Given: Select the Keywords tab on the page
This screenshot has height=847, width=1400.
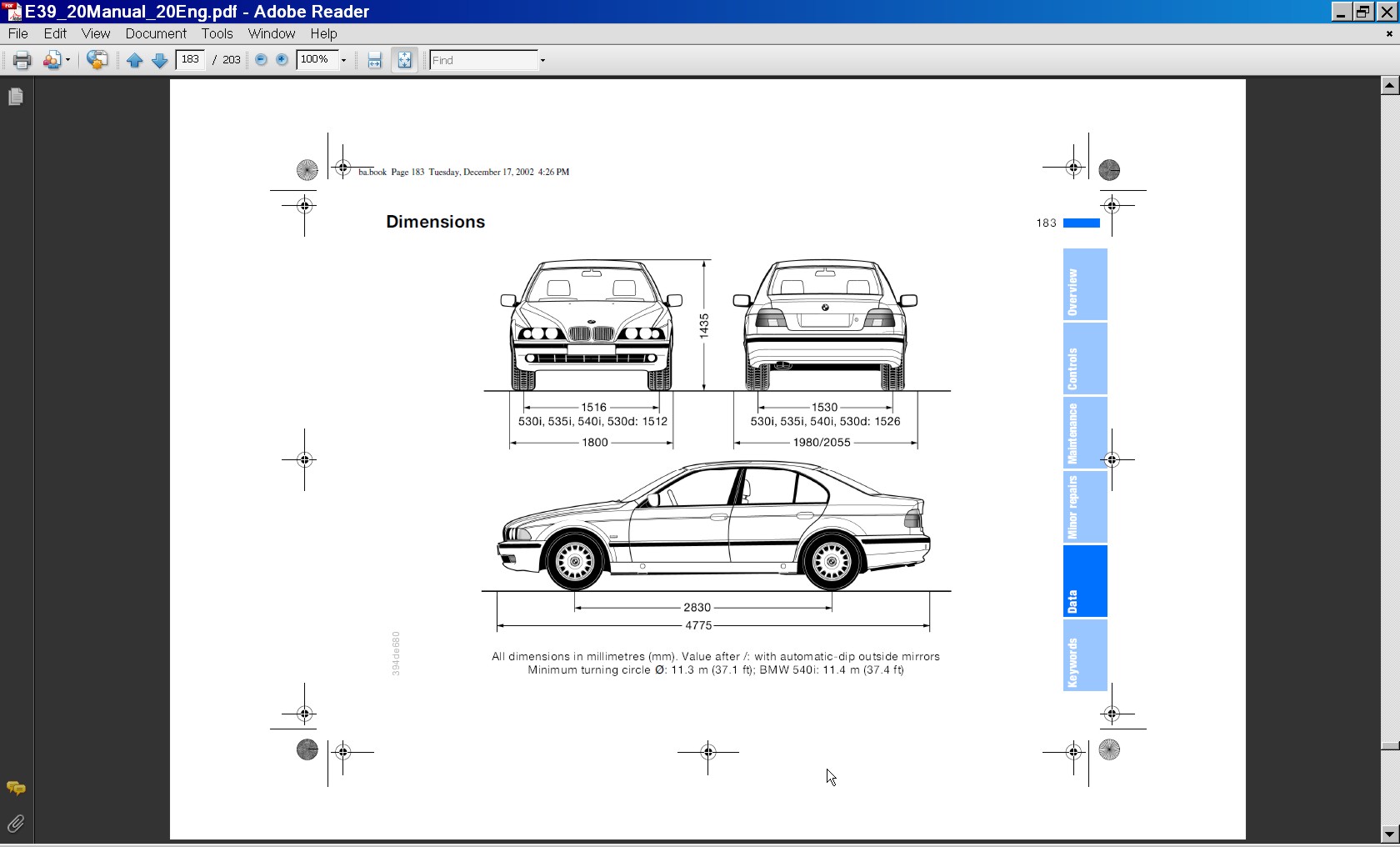Looking at the screenshot, I should coord(1085,655).
